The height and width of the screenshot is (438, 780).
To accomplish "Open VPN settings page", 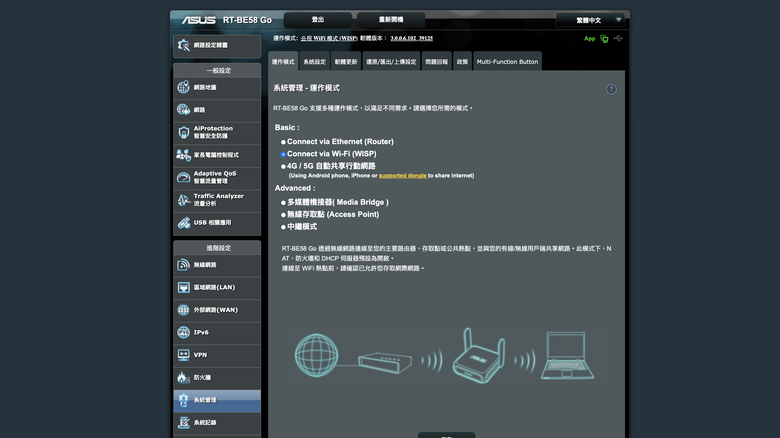I will 217,355.
